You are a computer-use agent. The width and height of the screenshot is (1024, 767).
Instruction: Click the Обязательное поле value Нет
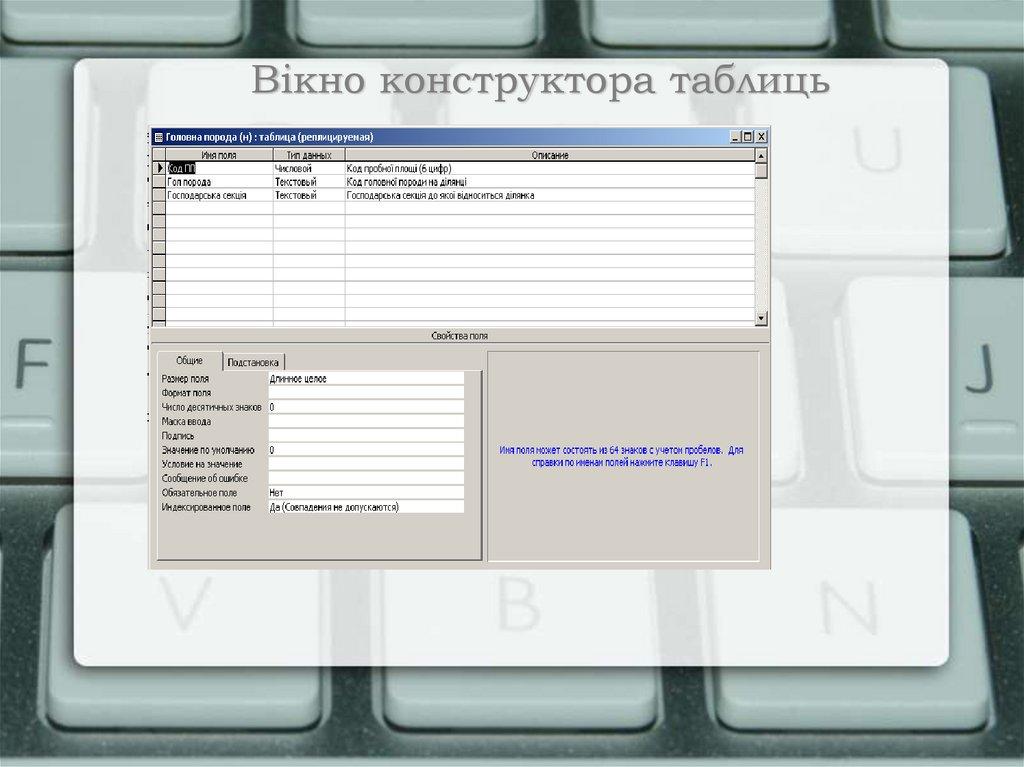tap(365, 493)
